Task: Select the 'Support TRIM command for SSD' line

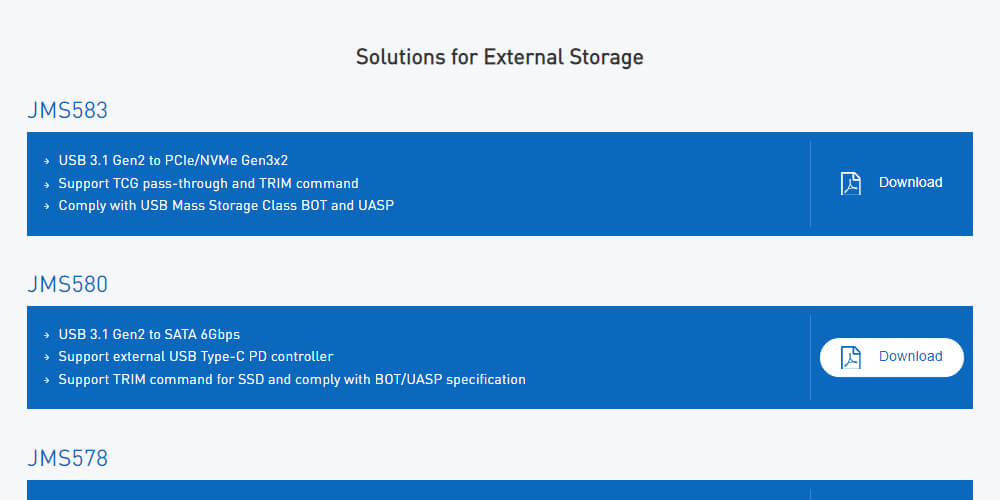Action: [x=292, y=379]
